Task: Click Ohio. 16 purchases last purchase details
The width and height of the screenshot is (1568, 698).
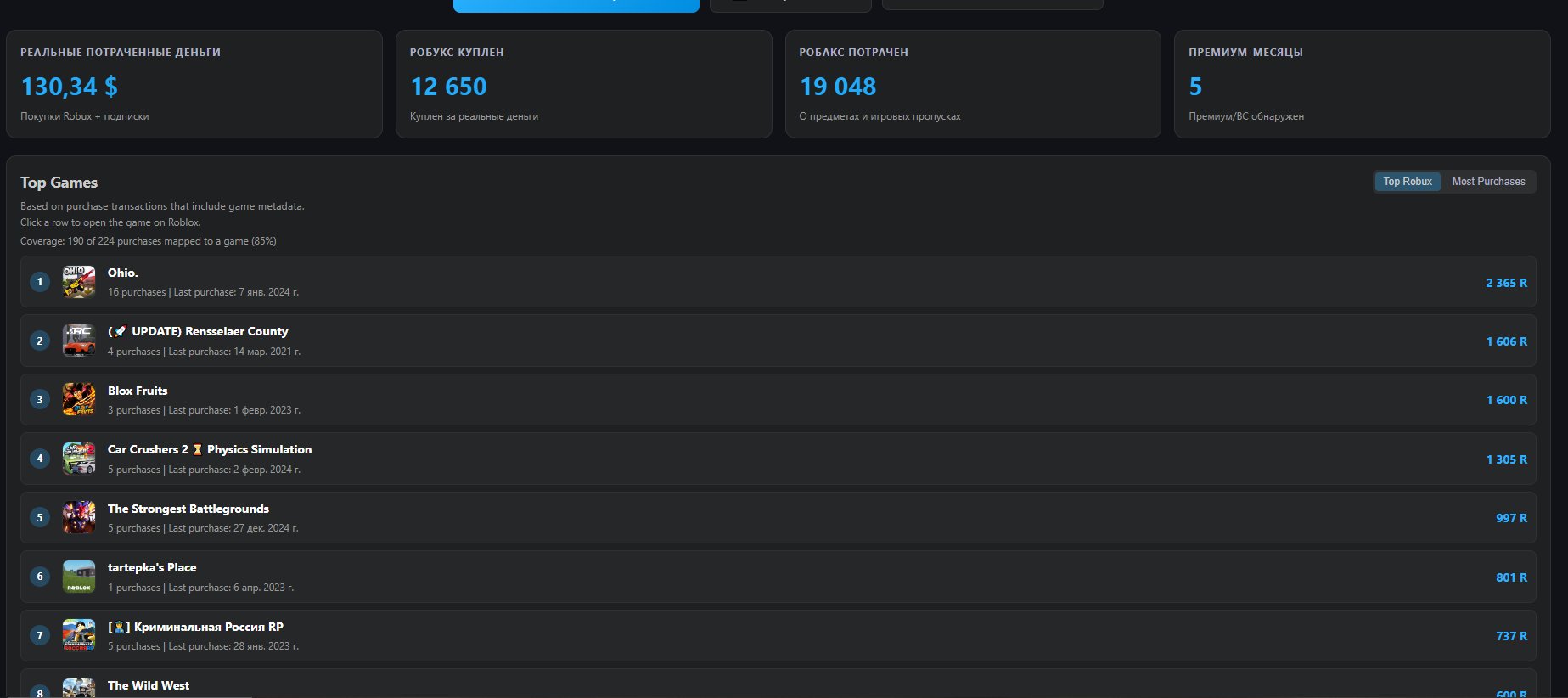Action: 203,292
